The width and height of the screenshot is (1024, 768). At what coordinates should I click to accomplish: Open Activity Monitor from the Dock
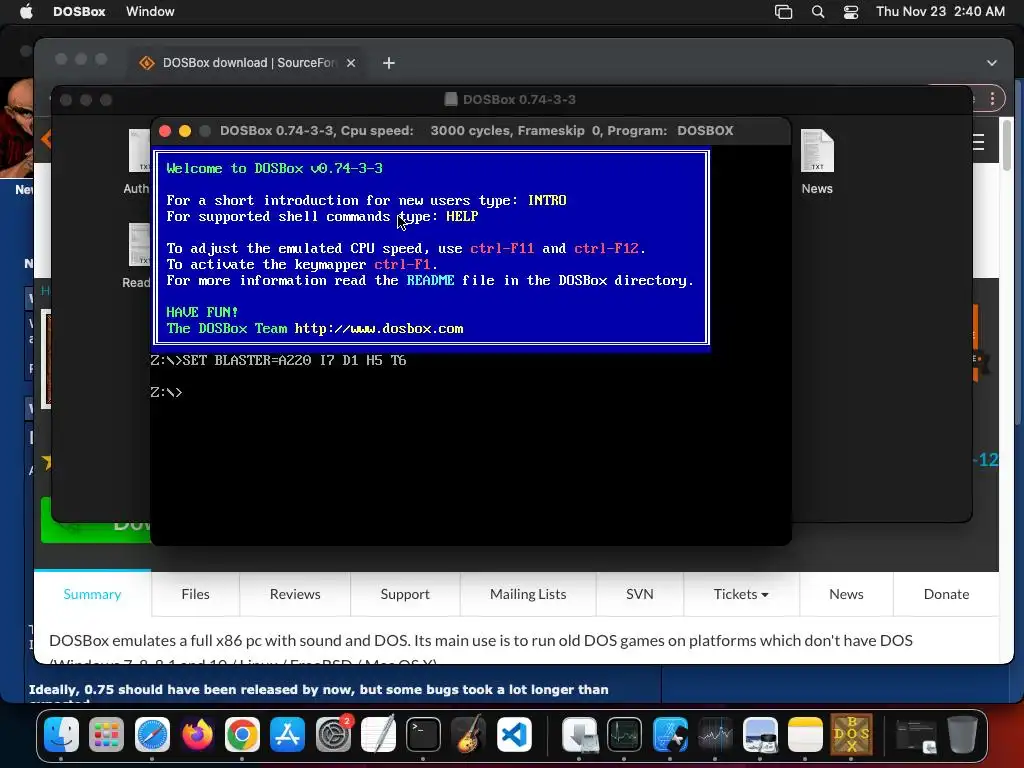(x=624, y=734)
